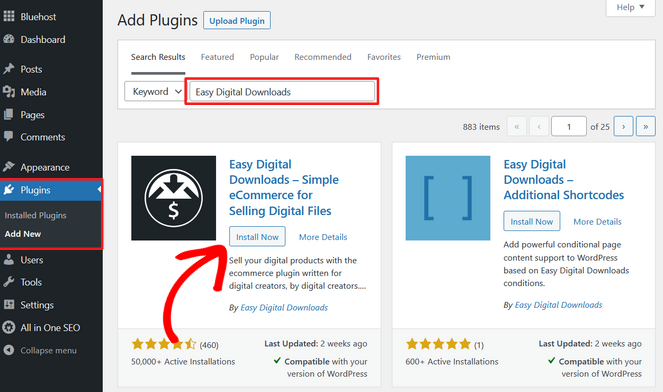
Task: Click the Settings sliders icon
Action: pyautogui.click(x=9, y=304)
